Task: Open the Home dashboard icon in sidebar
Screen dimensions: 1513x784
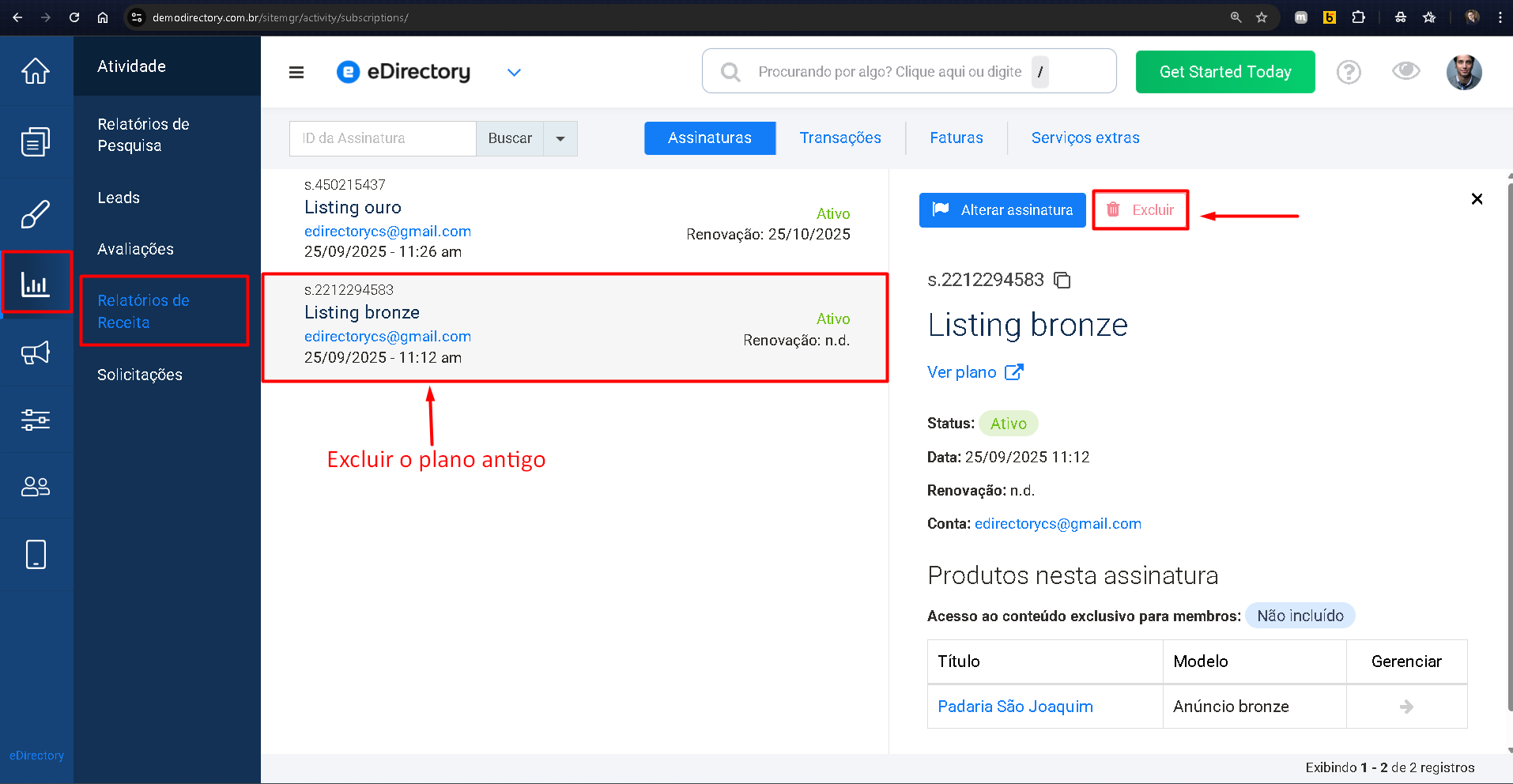Action: coord(36,71)
